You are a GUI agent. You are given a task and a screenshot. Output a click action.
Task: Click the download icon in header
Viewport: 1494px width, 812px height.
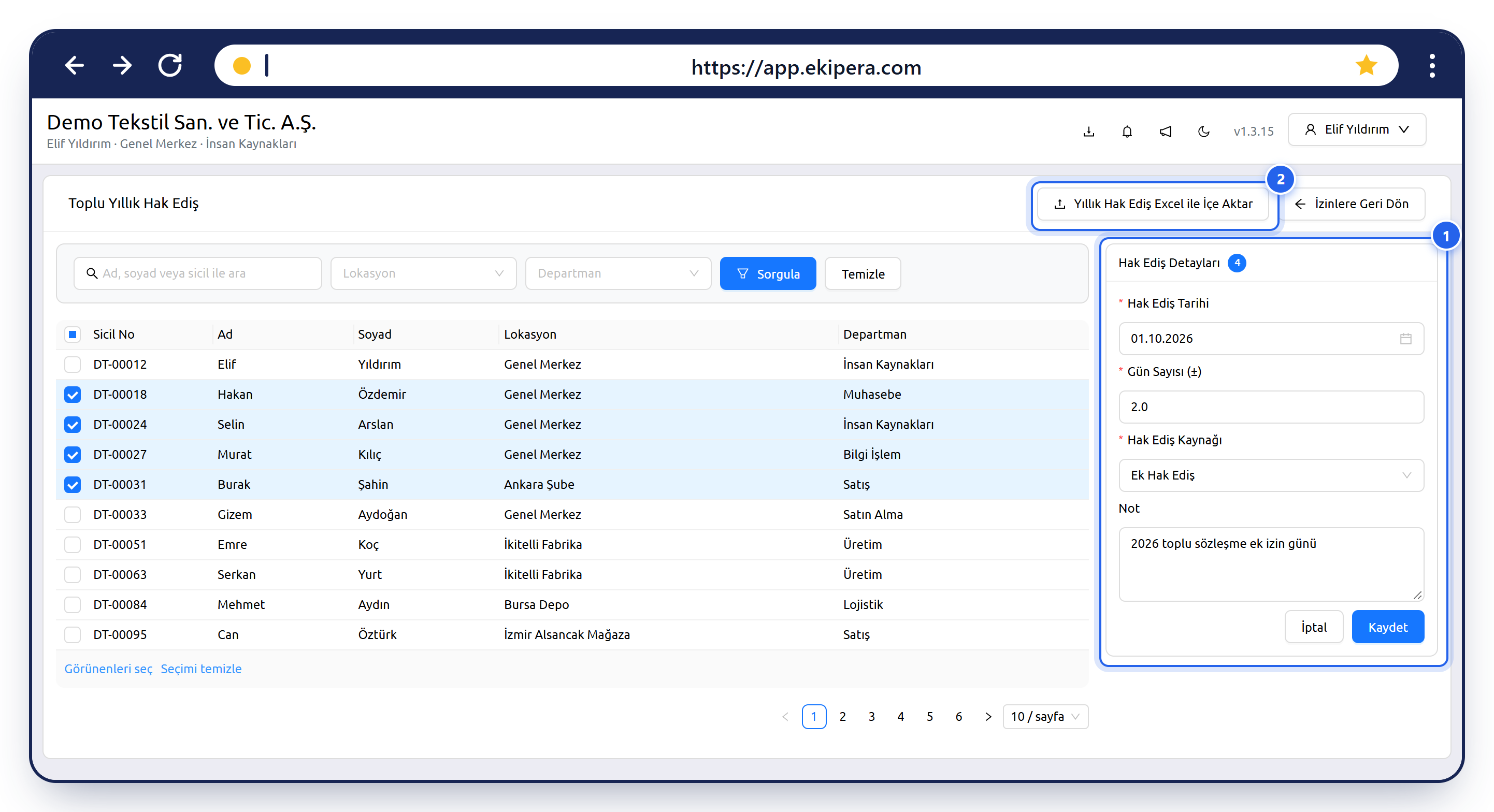pyautogui.click(x=1088, y=132)
